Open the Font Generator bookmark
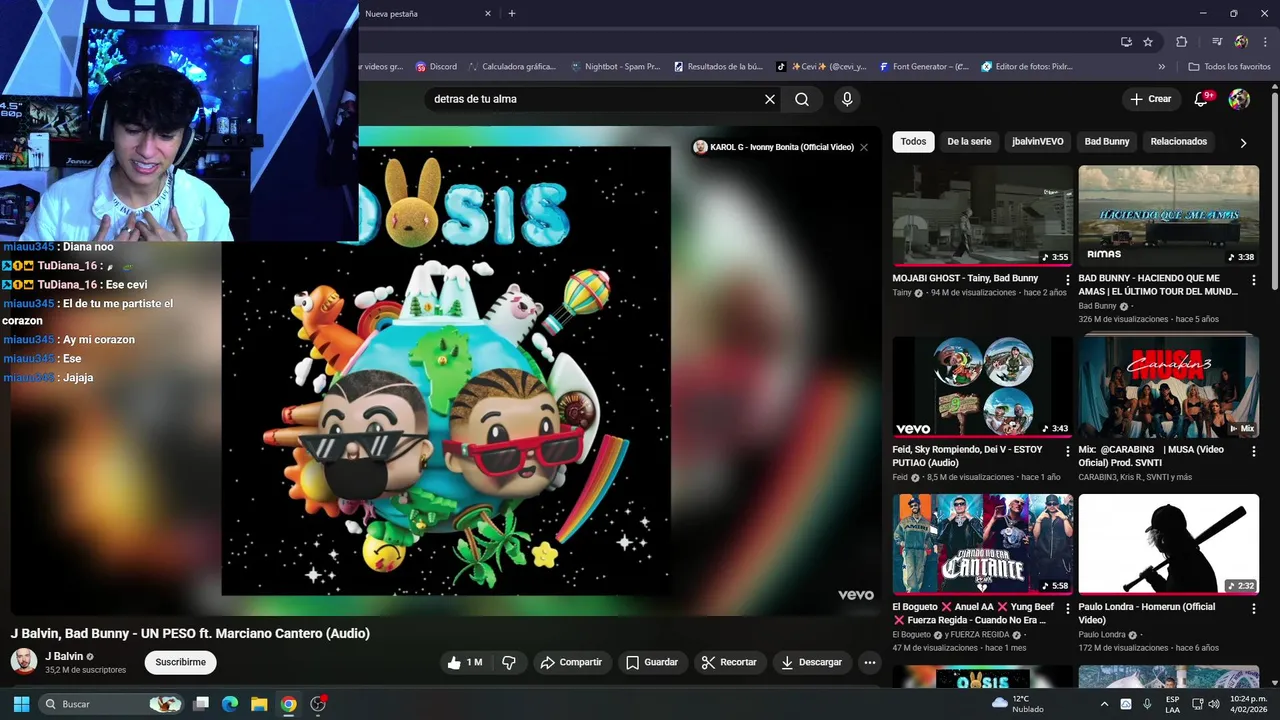 pos(924,67)
